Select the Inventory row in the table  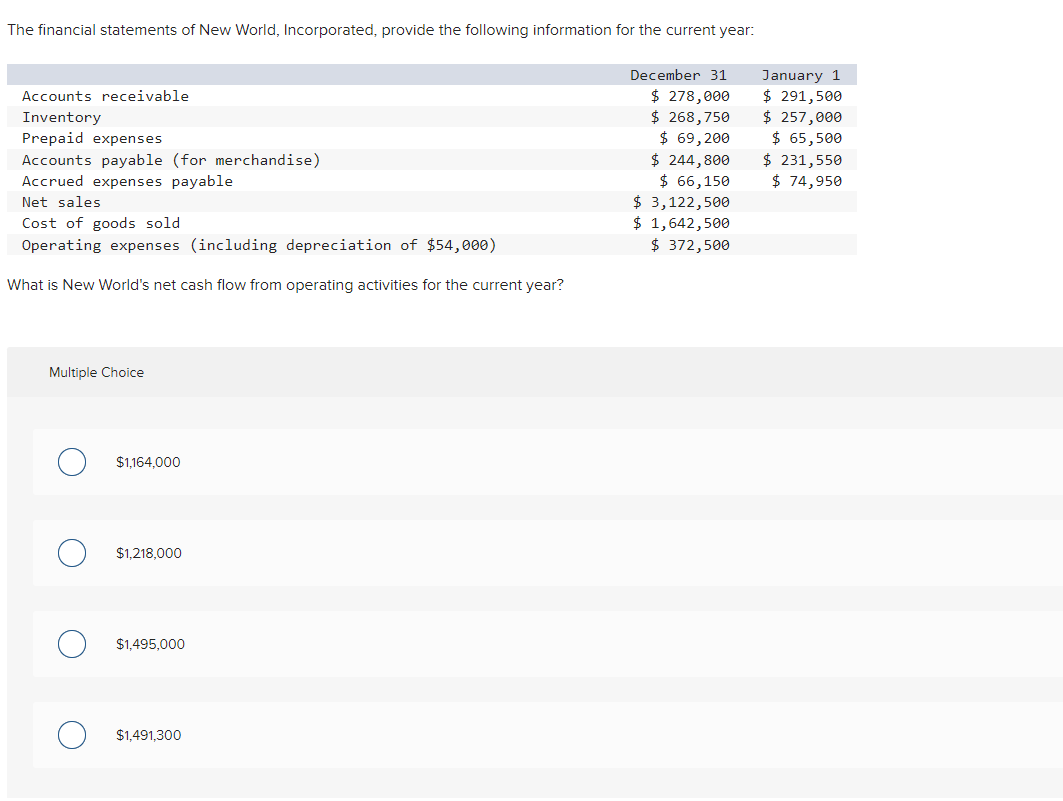pos(62,117)
